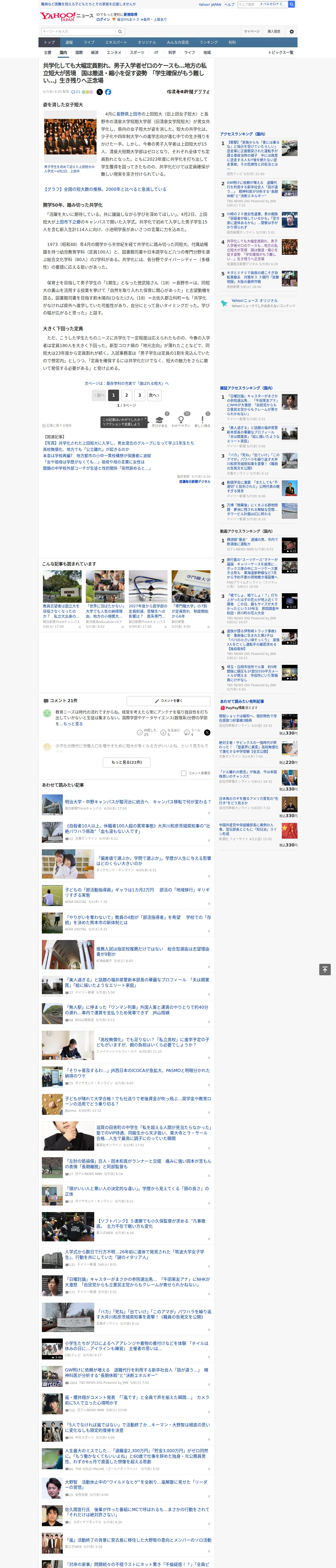Click the コメントを書く button
Screen dimensions: 336x1568
tap(168, 701)
